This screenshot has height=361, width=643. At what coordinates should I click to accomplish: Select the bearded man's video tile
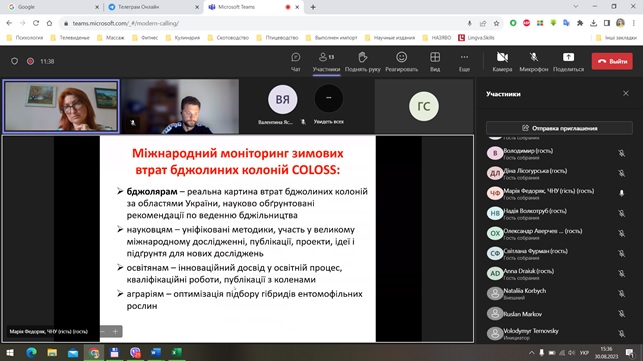(x=180, y=106)
